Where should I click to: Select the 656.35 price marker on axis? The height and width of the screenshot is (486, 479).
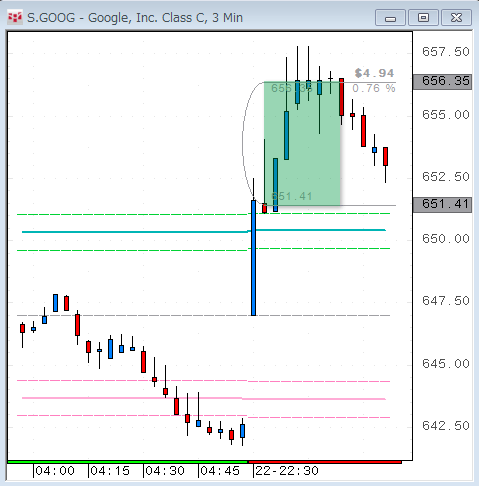(x=442, y=82)
